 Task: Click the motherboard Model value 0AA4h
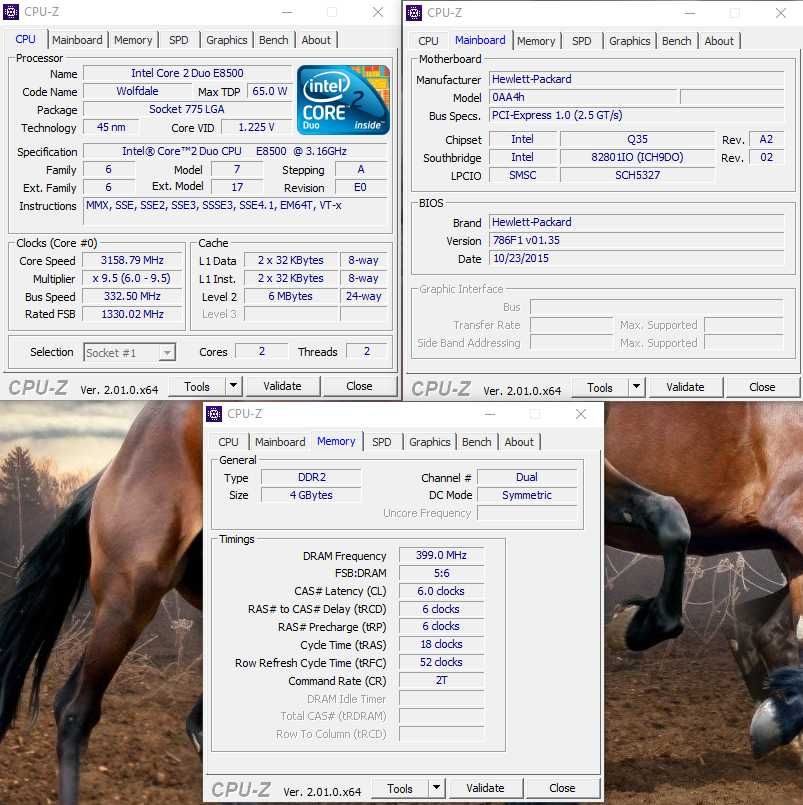[x=583, y=98]
